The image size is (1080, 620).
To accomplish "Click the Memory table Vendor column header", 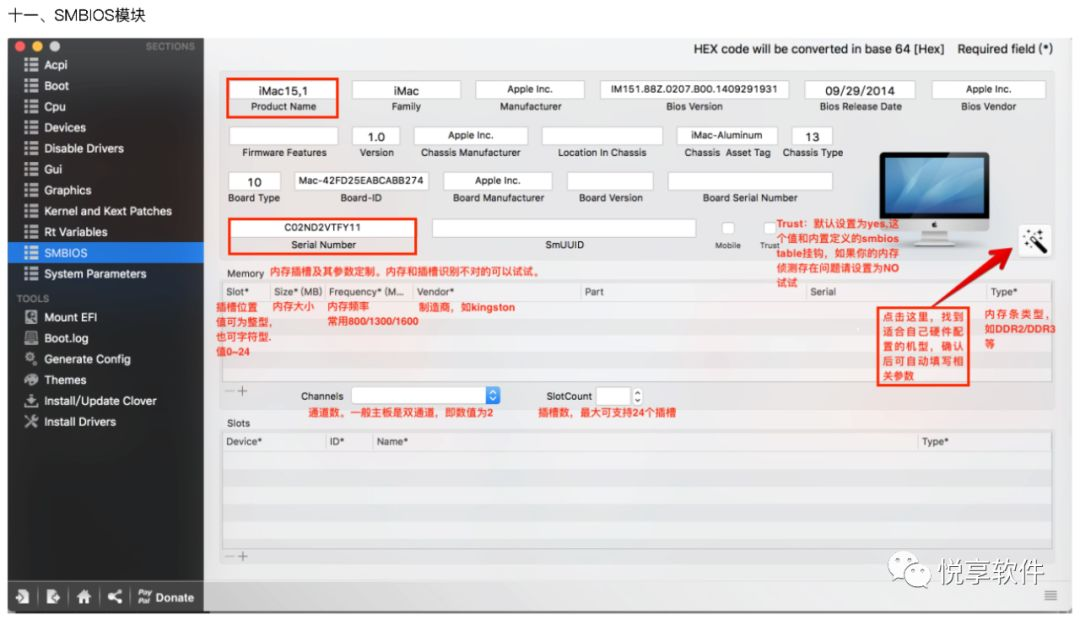I will (x=496, y=291).
